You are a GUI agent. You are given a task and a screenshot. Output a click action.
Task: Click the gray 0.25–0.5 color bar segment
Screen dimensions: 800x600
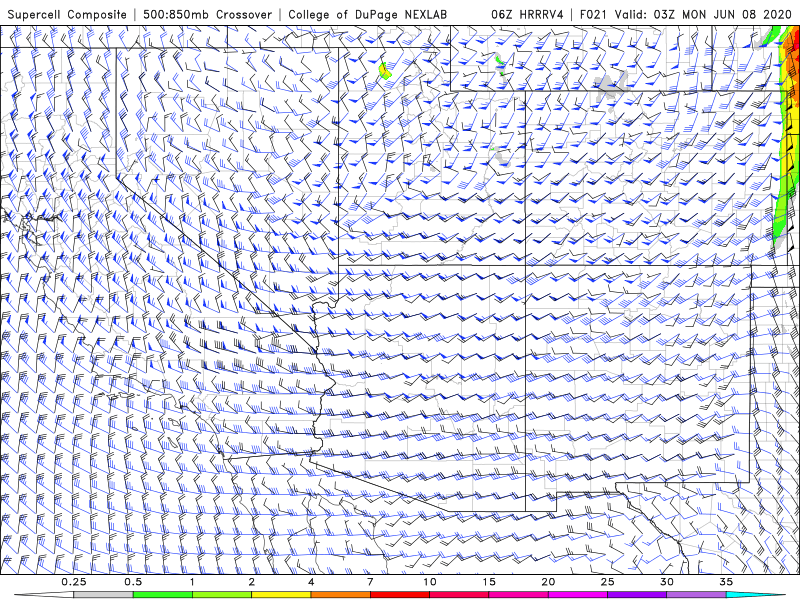[103, 595]
